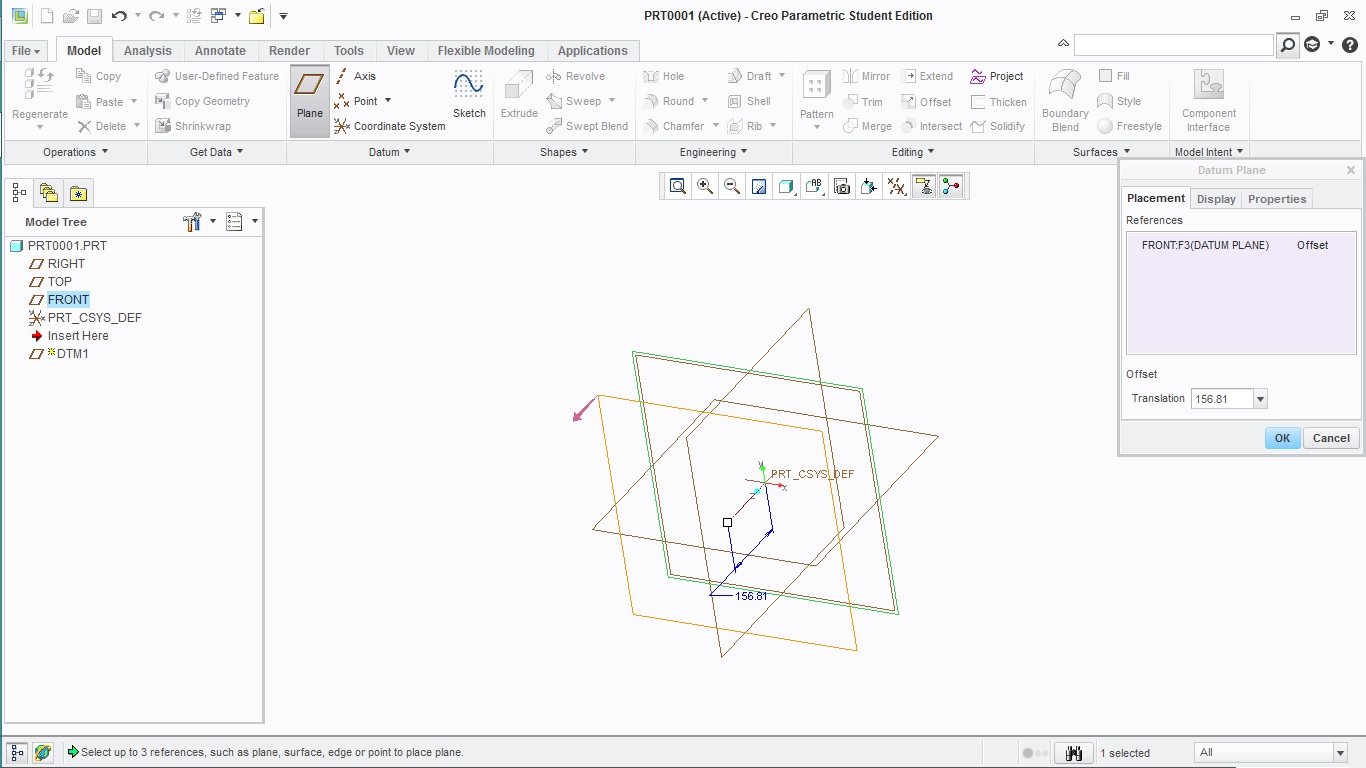Image resolution: width=1366 pixels, height=768 pixels.
Task: Click the User-Defined Feature button
Action: click(x=217, y=76)
